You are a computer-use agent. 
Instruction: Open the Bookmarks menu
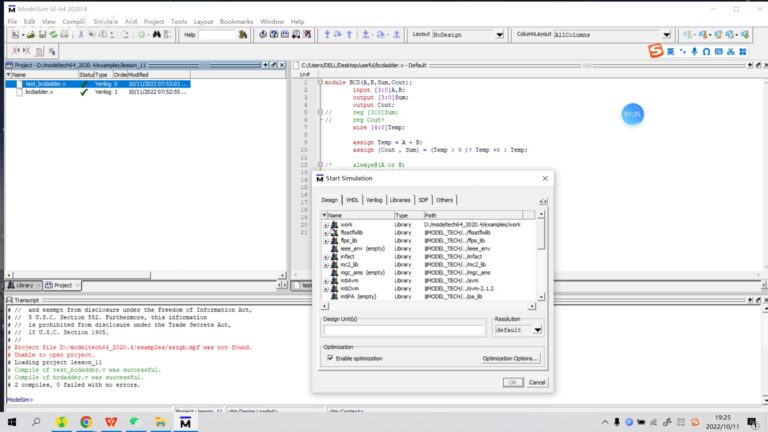point(237,22)
